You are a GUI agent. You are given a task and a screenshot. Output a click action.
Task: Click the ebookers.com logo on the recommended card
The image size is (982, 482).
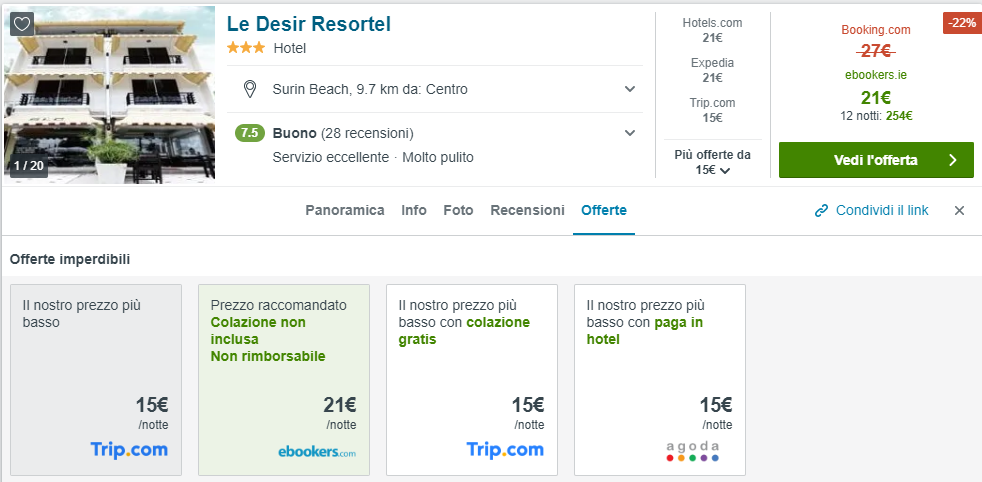[x=316, y=452]
